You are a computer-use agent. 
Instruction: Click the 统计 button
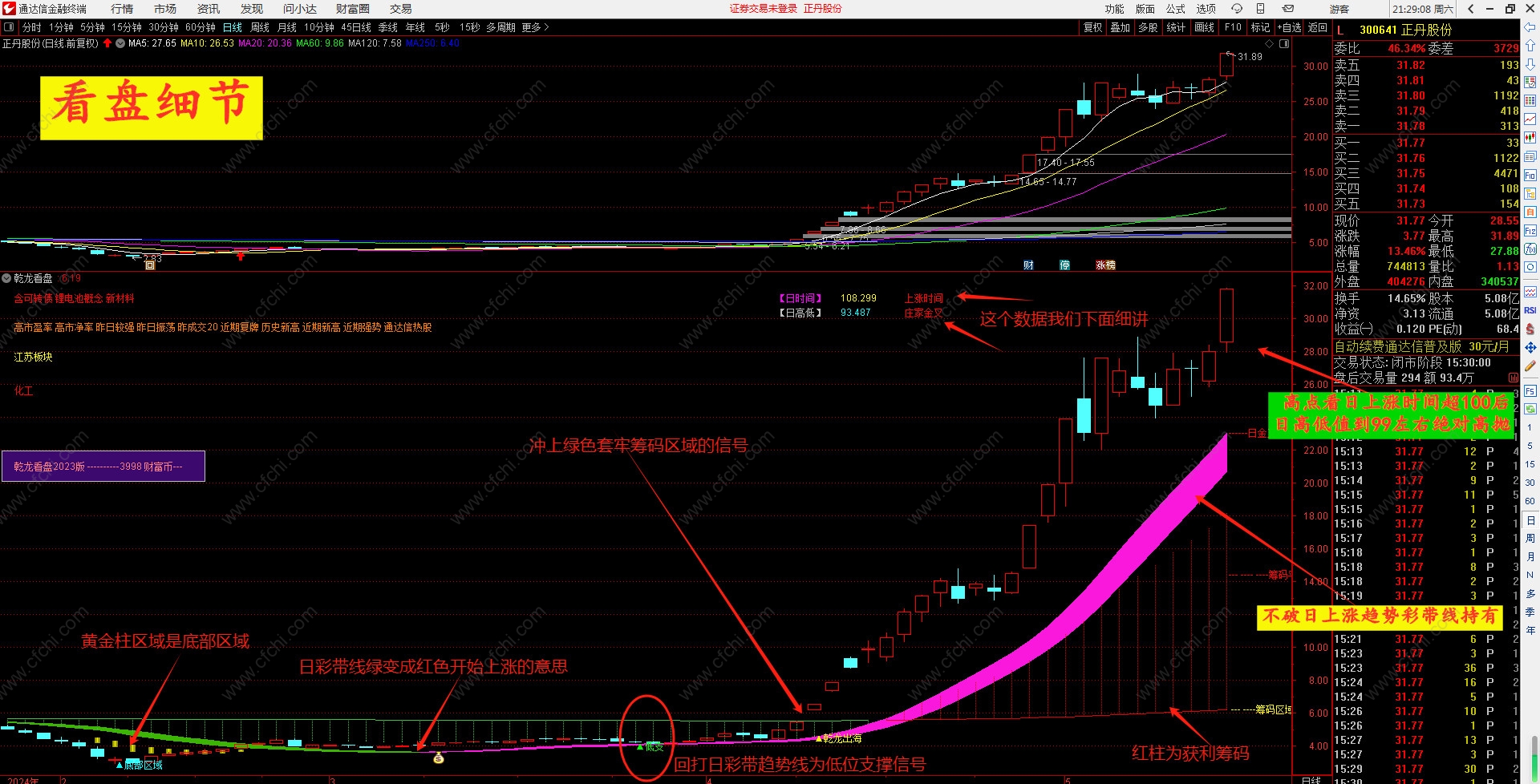click(x=1176, y=27)
